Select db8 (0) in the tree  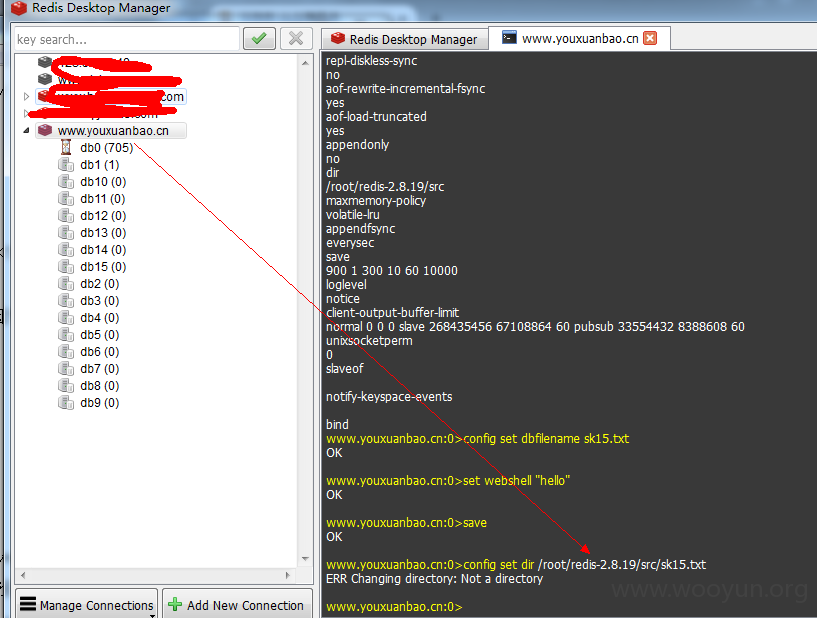tap(100, 386)
